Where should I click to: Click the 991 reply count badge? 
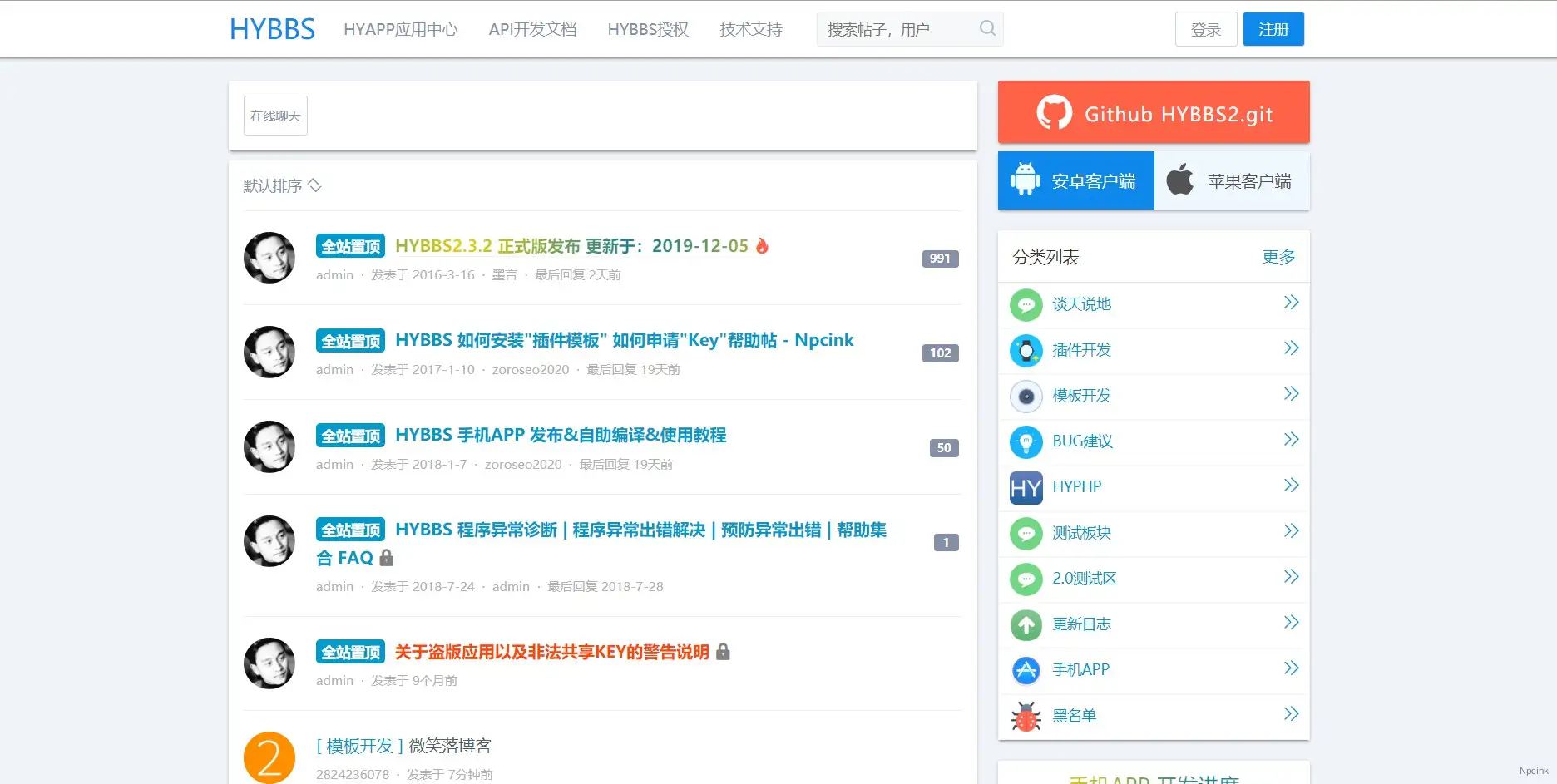click(x=940, y=259)
